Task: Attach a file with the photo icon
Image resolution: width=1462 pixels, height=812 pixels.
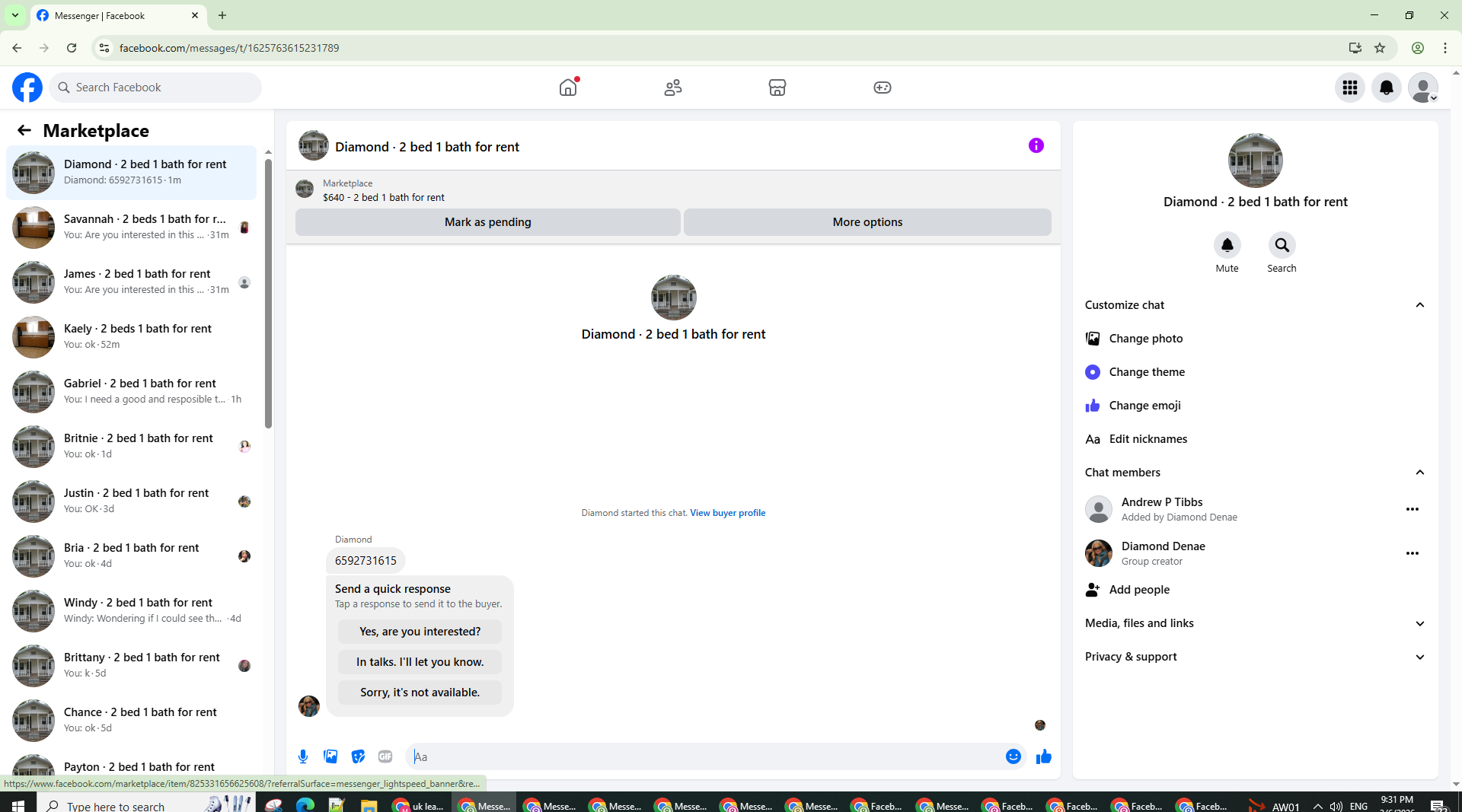Action: tap(330, 756)
